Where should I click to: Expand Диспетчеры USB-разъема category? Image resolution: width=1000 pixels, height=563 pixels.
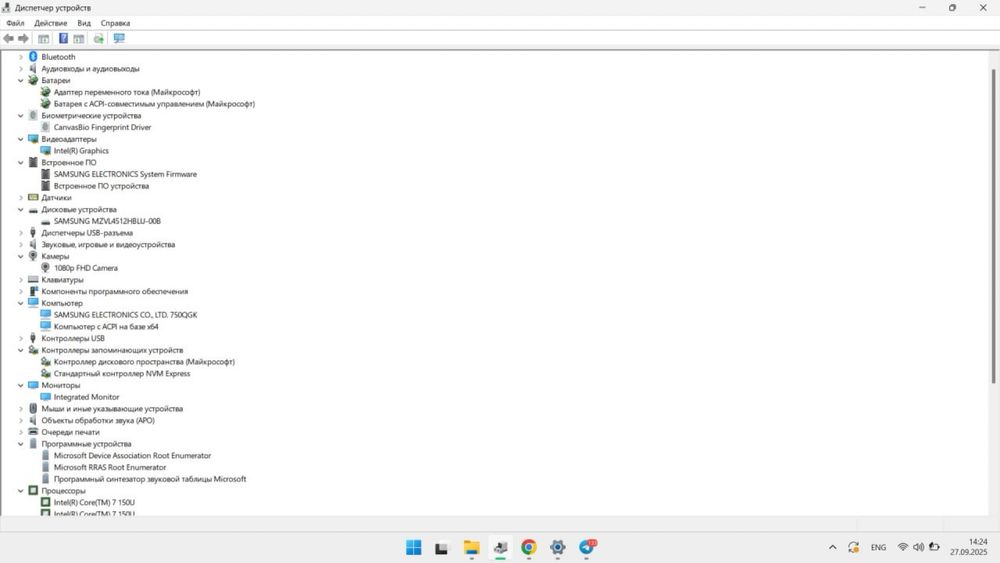click(20, 233)
